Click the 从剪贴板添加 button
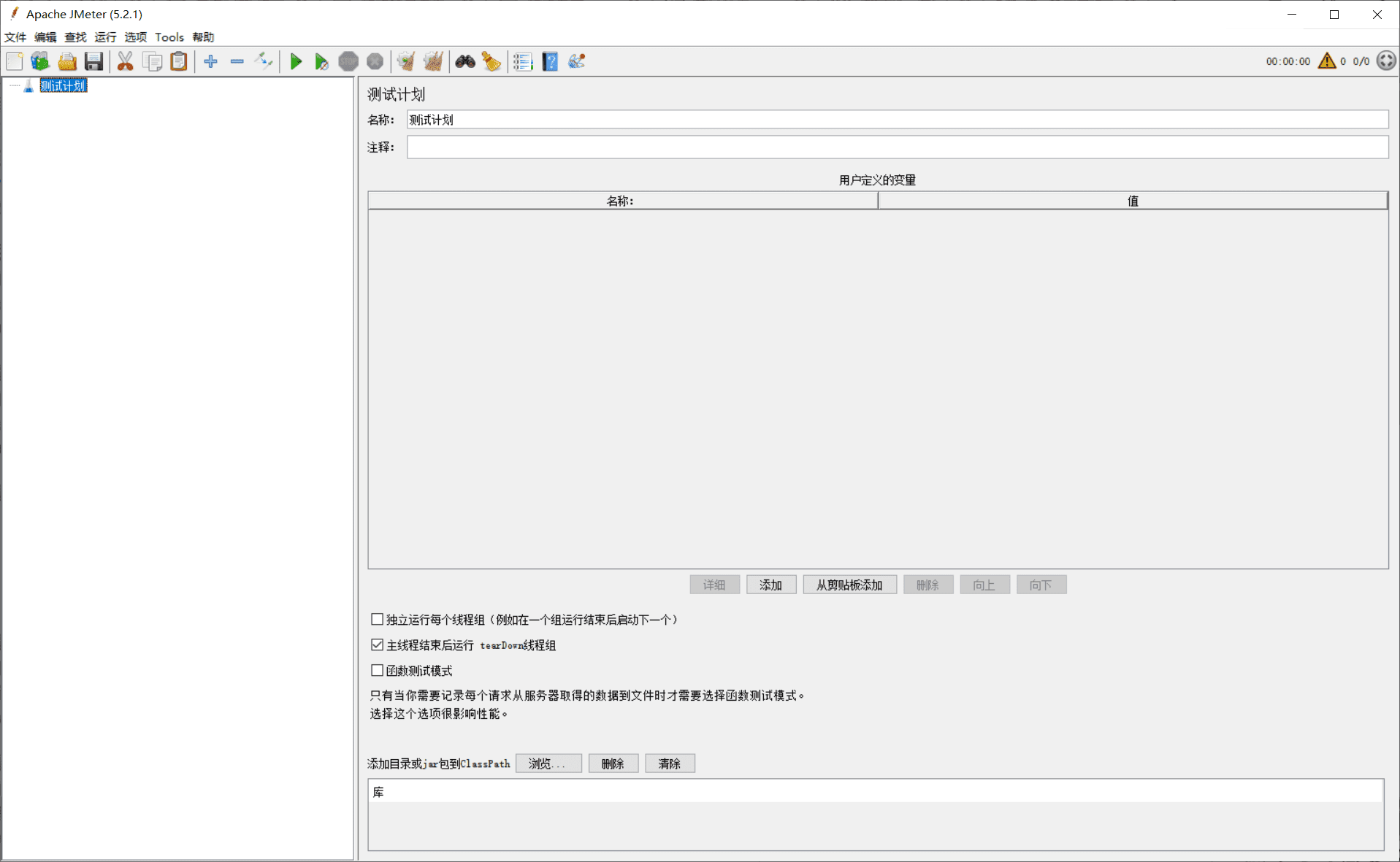Screen dimensions: 1400x862 [x=850, y=585]
